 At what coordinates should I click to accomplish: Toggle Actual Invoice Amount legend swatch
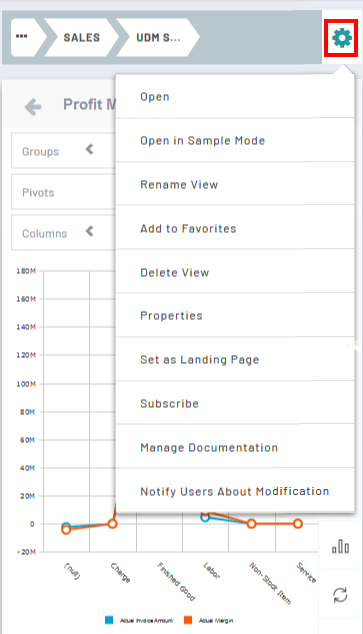coord(109,620)
